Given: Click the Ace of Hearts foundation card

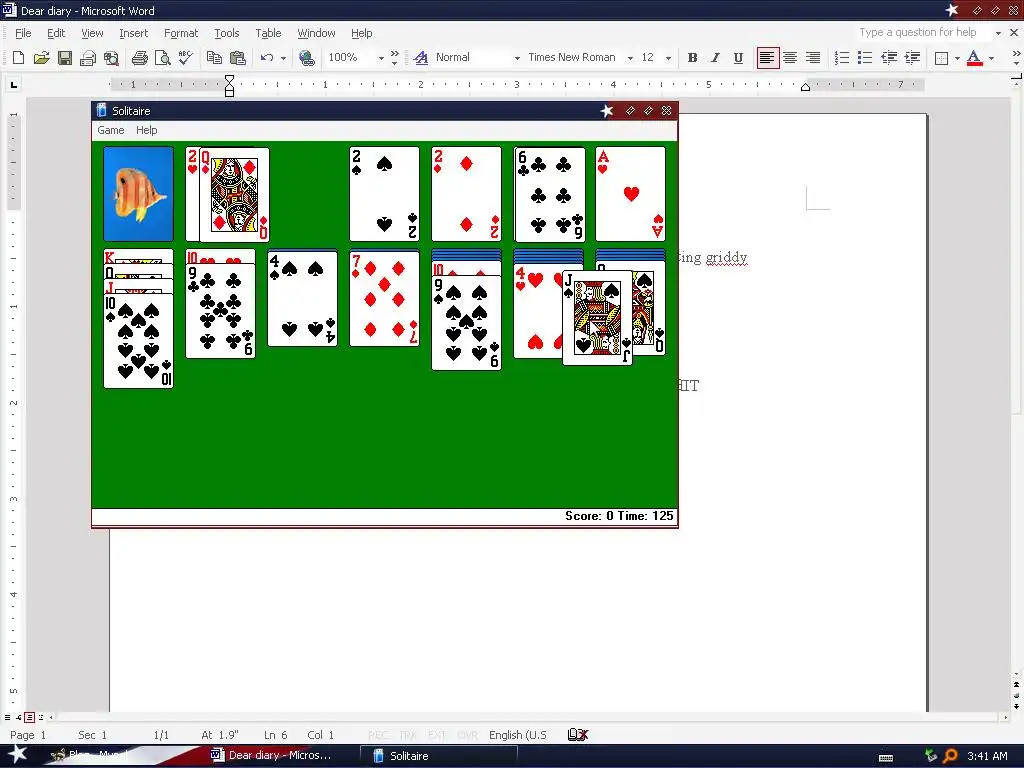Looking at the screenshot, I should [x=630, y=194].
